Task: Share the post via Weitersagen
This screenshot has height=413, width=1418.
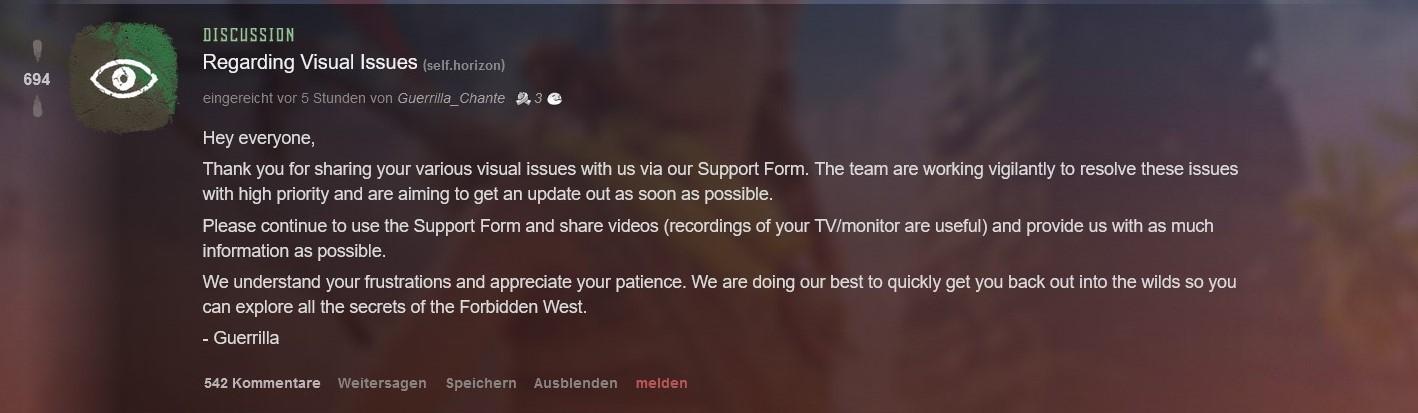Action: click(382, 383)
